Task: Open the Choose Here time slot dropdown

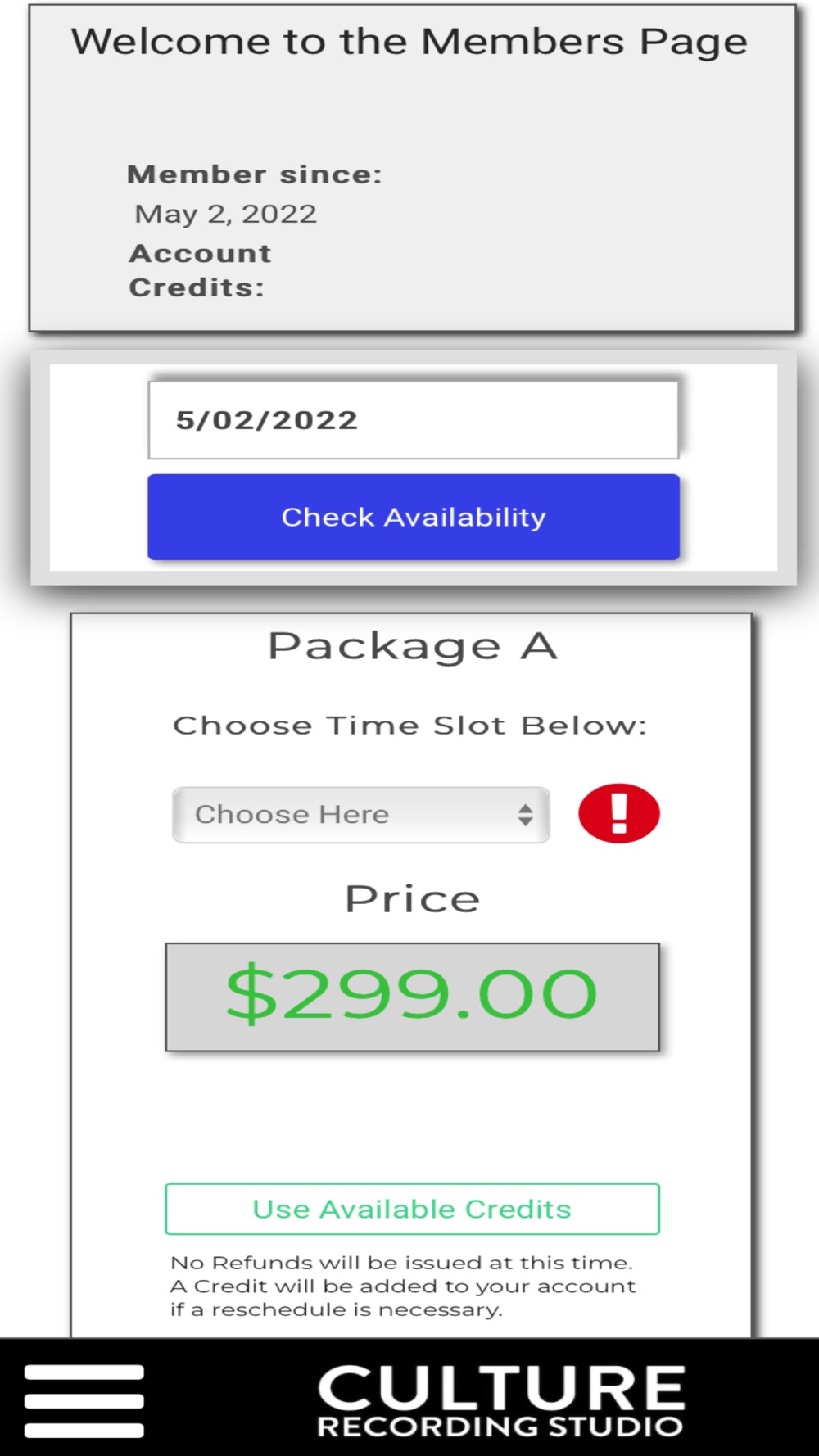Action: click(360, 815)
